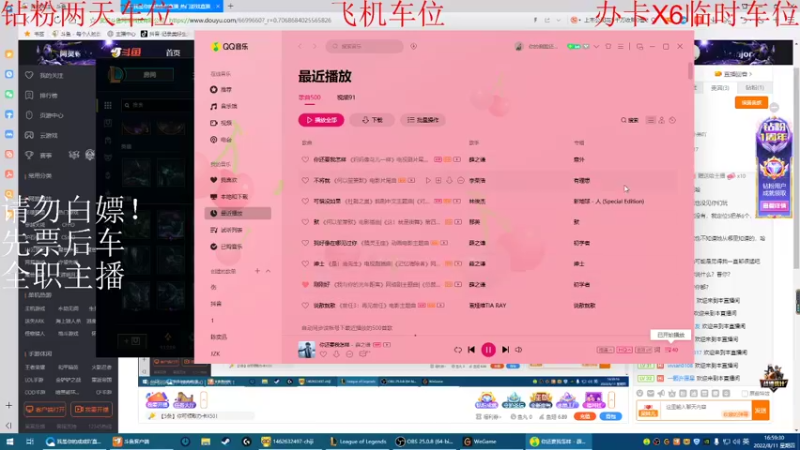Like the song 可惜没如果
The image size is (800, 450).
tap(305, 202)
